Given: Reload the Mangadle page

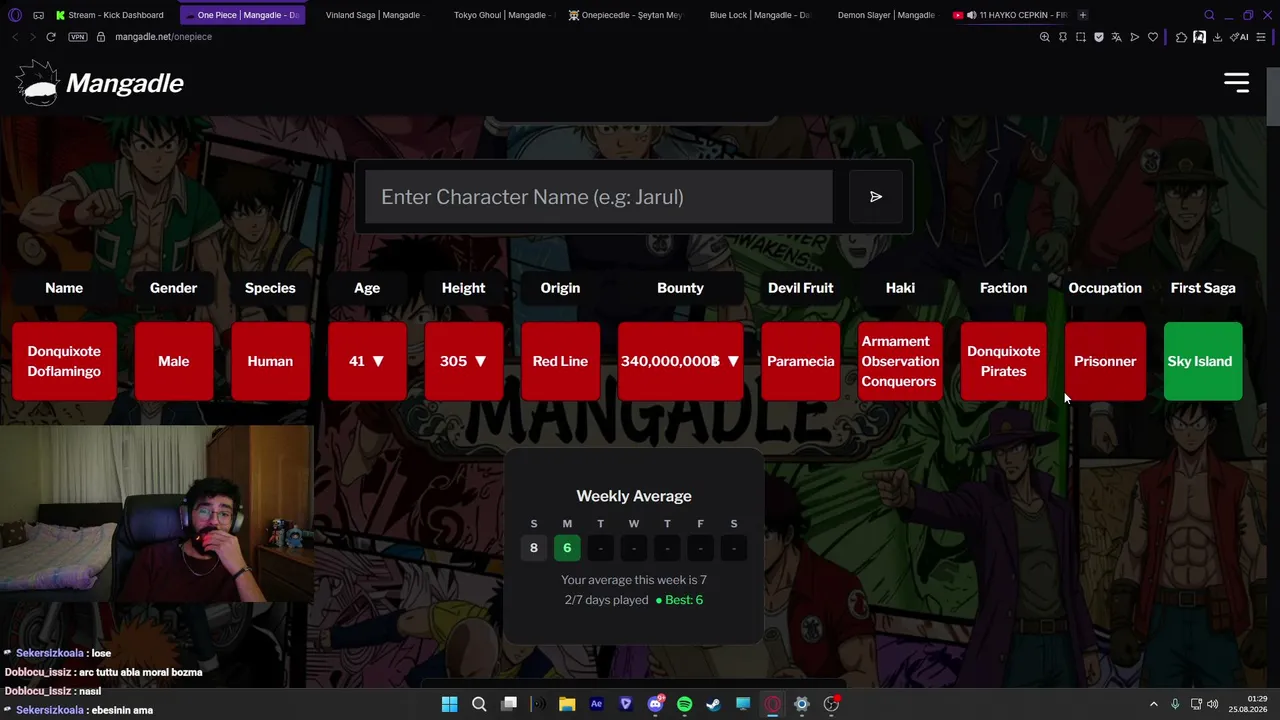Looking at the screenshot, I should point(51,37).
